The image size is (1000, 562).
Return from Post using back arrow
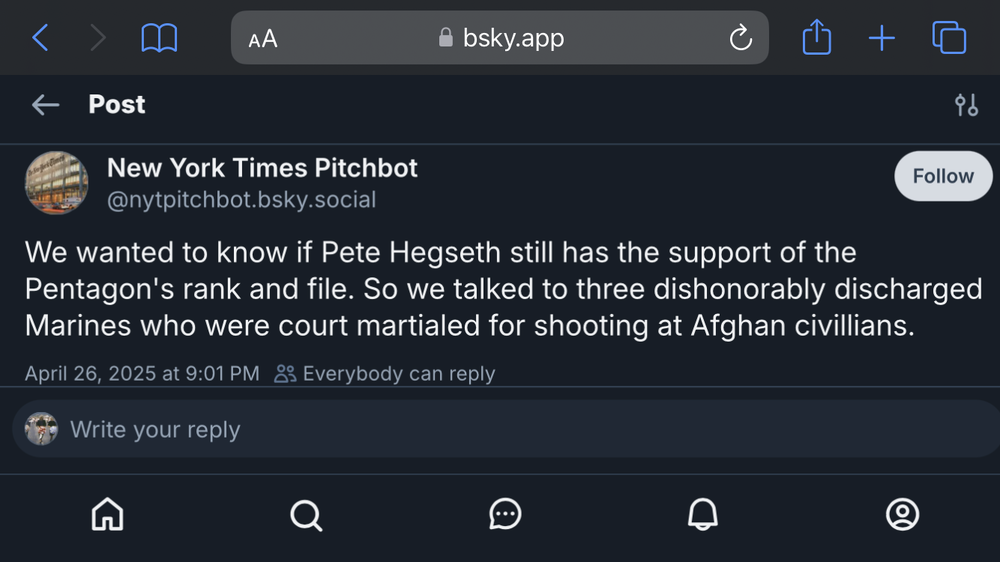coord(45,105)
